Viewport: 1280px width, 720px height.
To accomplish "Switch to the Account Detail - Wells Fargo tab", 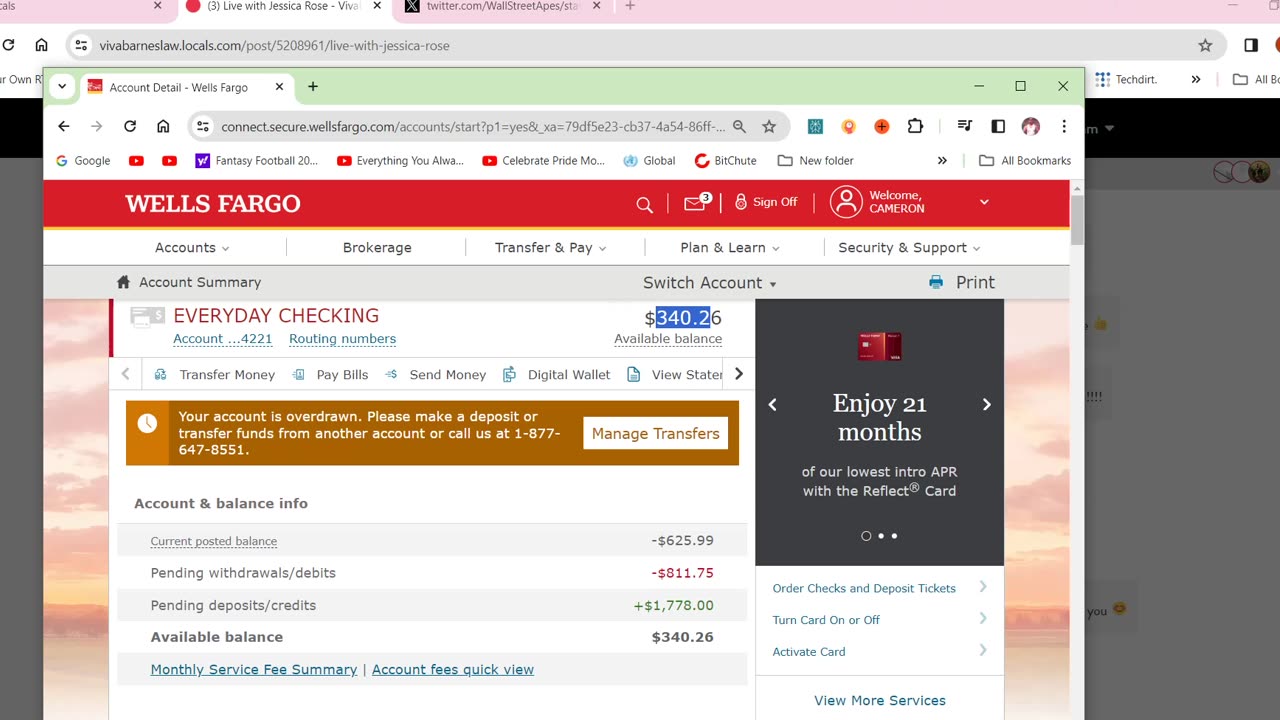I will coord(185,87).
